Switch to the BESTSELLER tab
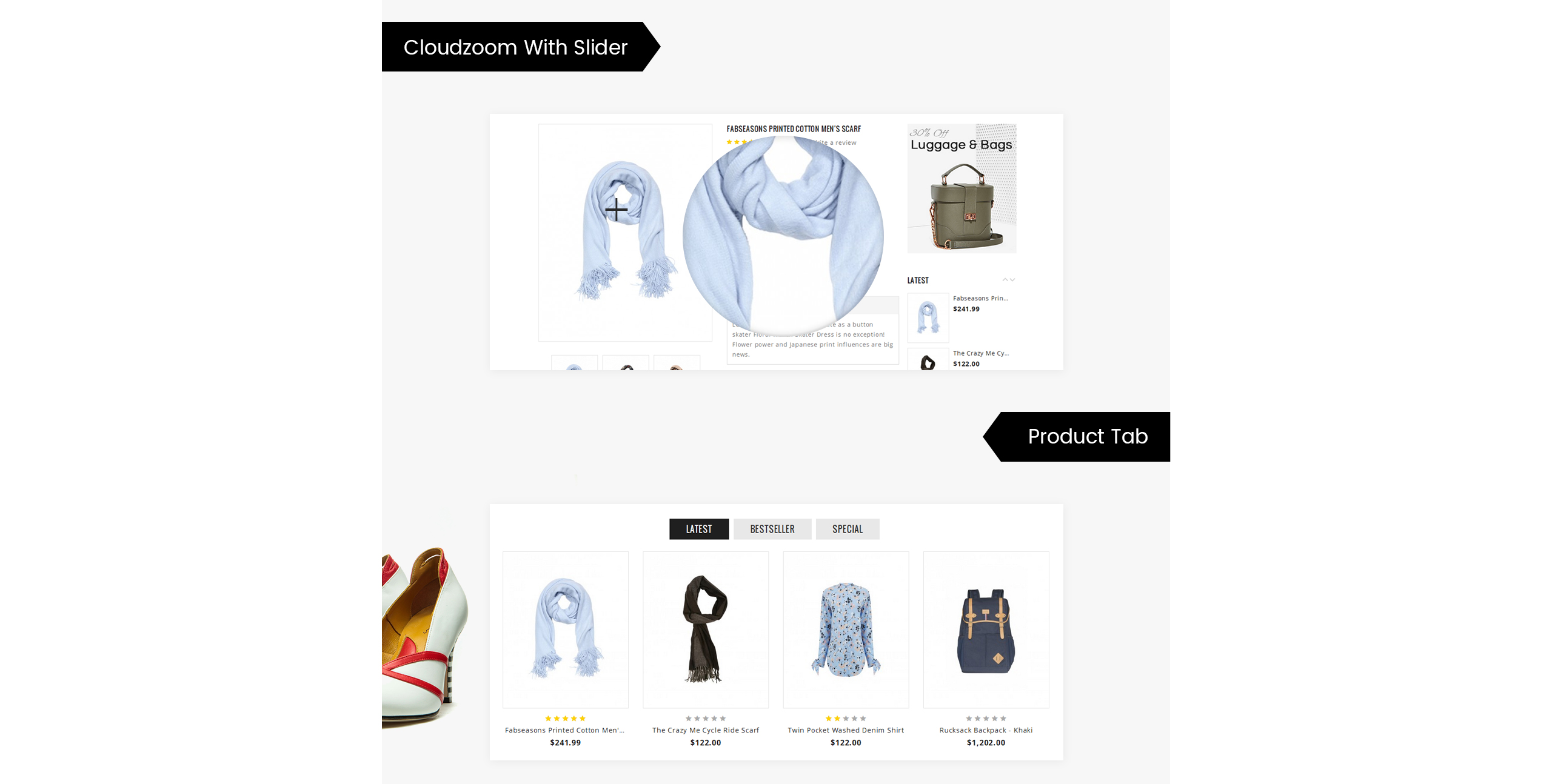The image size is (1552, 784). pyautogui.click(x=772, y=529)
